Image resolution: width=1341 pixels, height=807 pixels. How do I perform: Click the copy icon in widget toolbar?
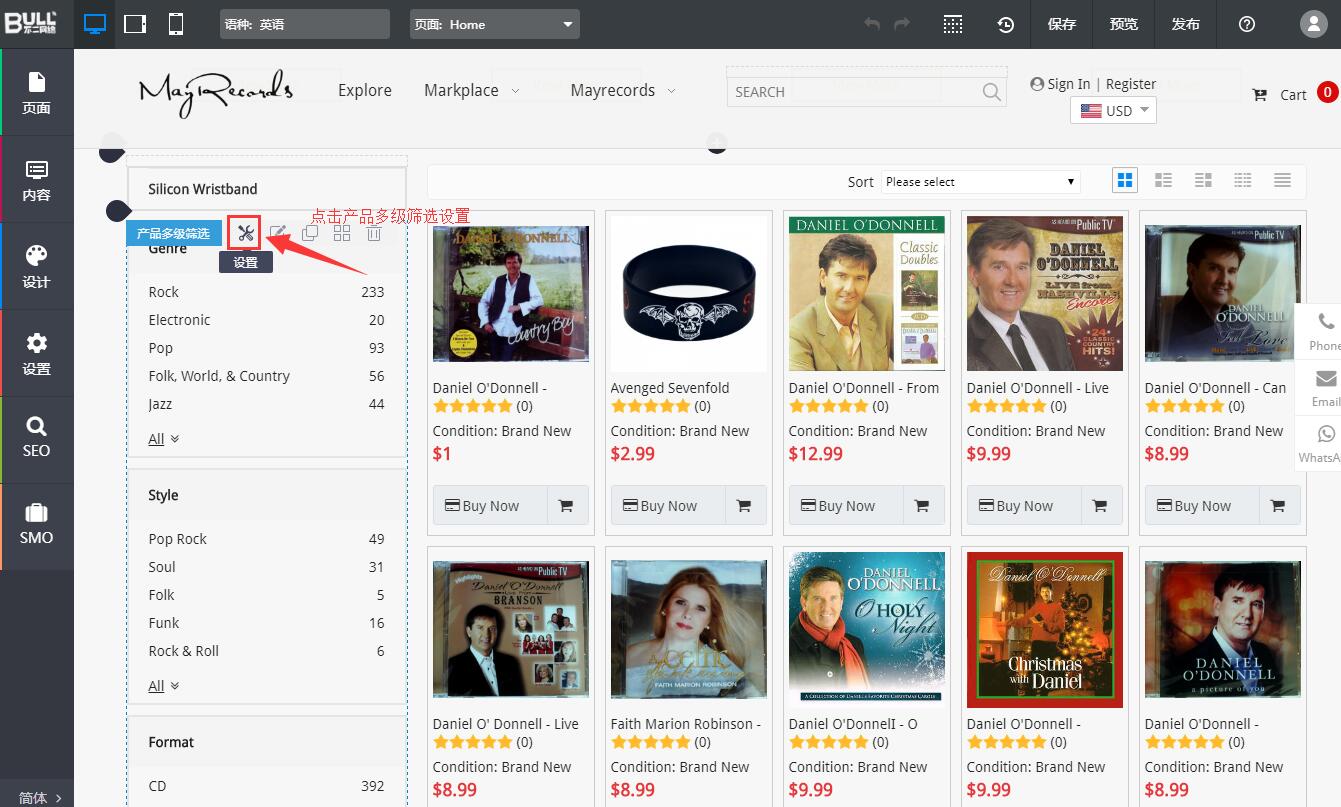coord(310,233)
